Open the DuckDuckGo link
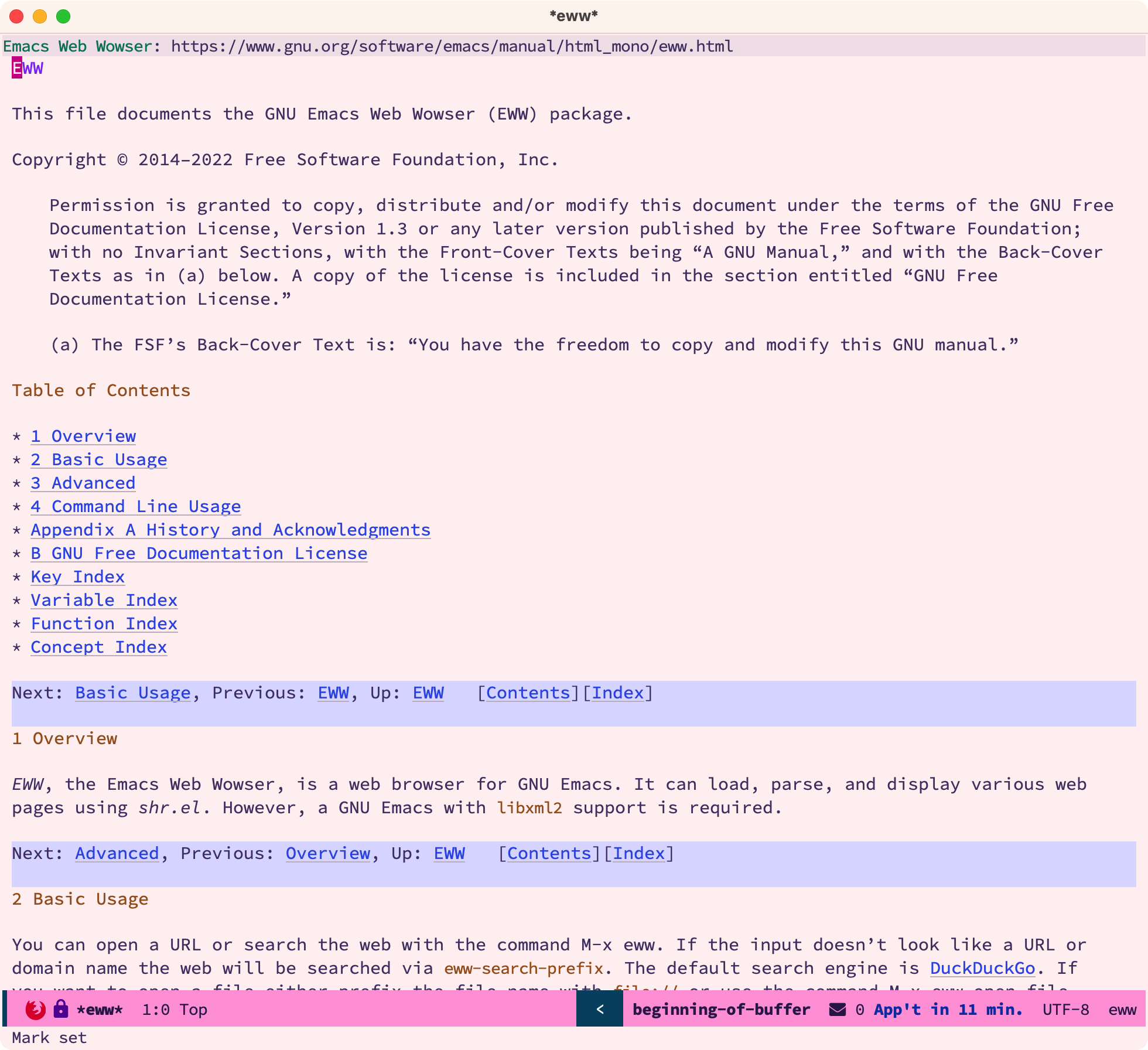The width and height of the screenshot is (1148, 1050). point(983,968)
